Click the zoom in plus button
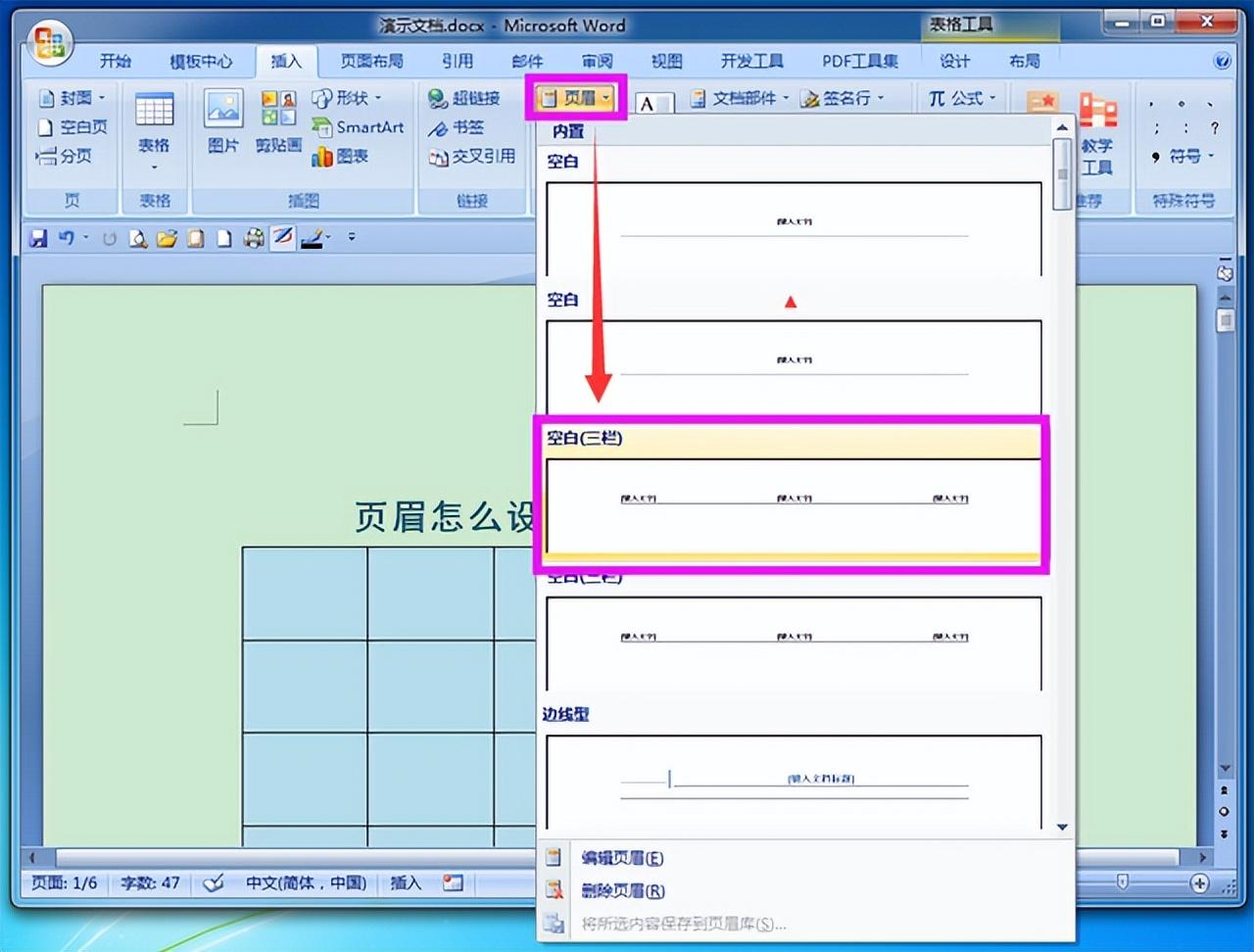This screenshot has width=1254, height=952. (x=1199, y=882)
